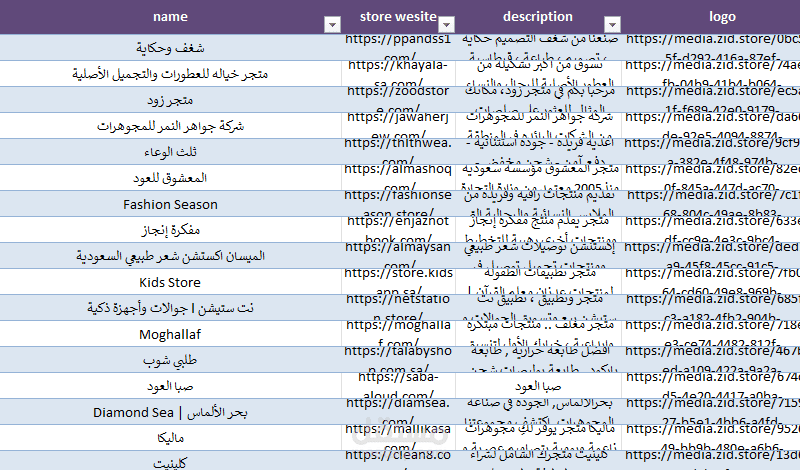Select the name cell صبا العود
The image size is (800, 470).
tap(170, 386)
